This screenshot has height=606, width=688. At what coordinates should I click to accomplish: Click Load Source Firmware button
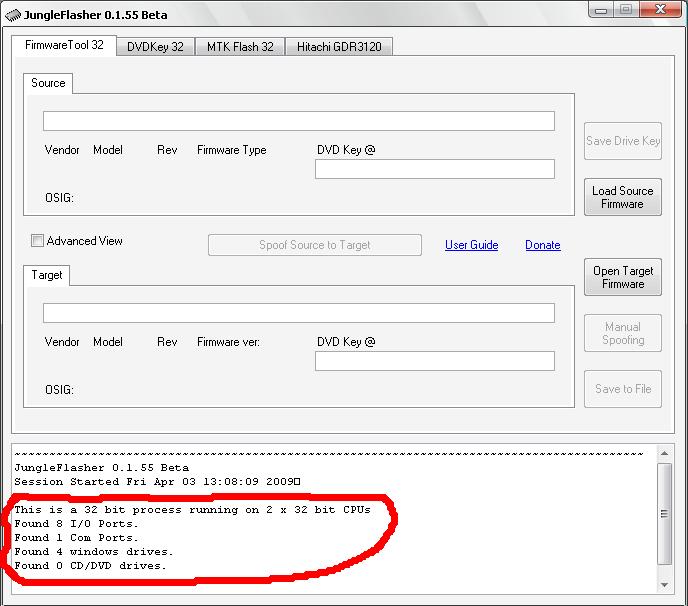pos(623,197)
